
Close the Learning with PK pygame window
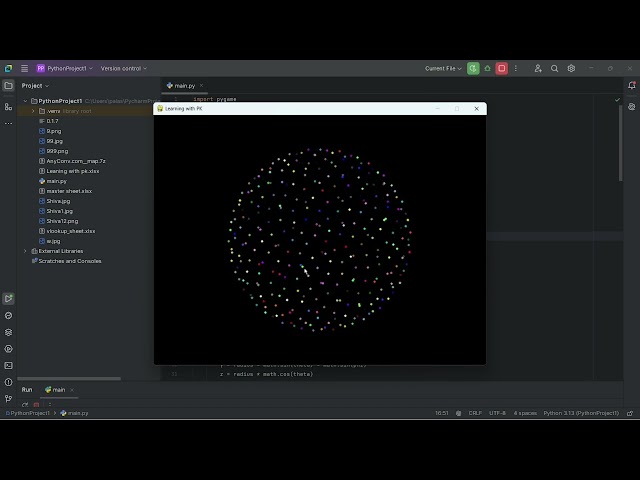click(476, 109)
